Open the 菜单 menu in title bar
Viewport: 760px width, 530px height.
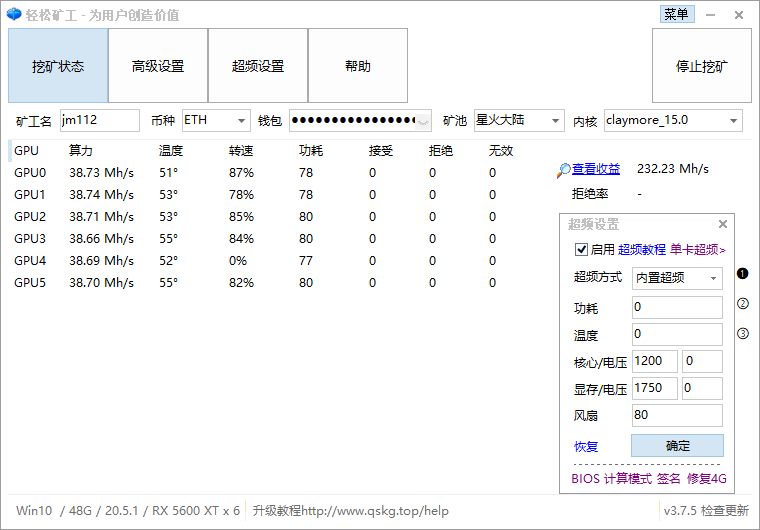(676, 14)
